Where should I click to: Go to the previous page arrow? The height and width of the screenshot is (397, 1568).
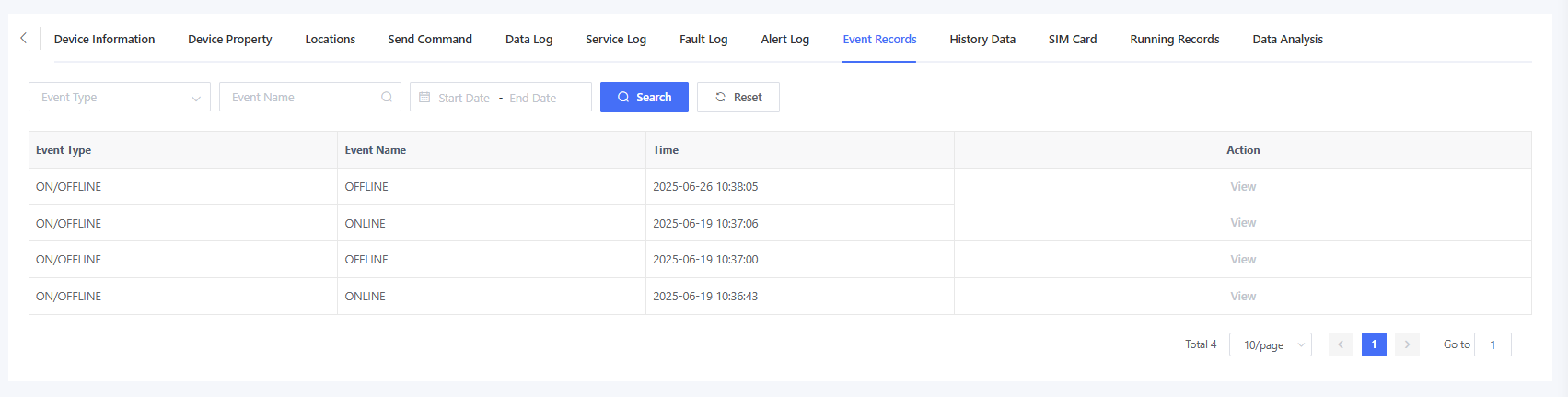click(1341, 344)
